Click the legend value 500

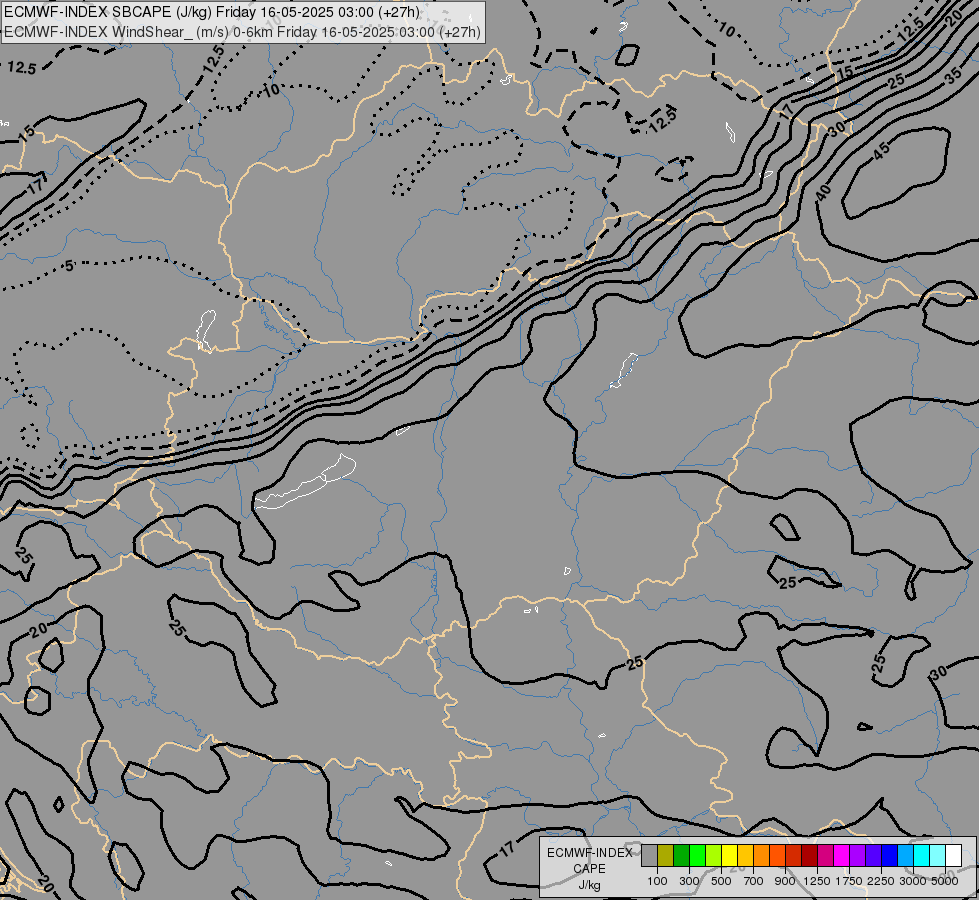coord(721,881)
